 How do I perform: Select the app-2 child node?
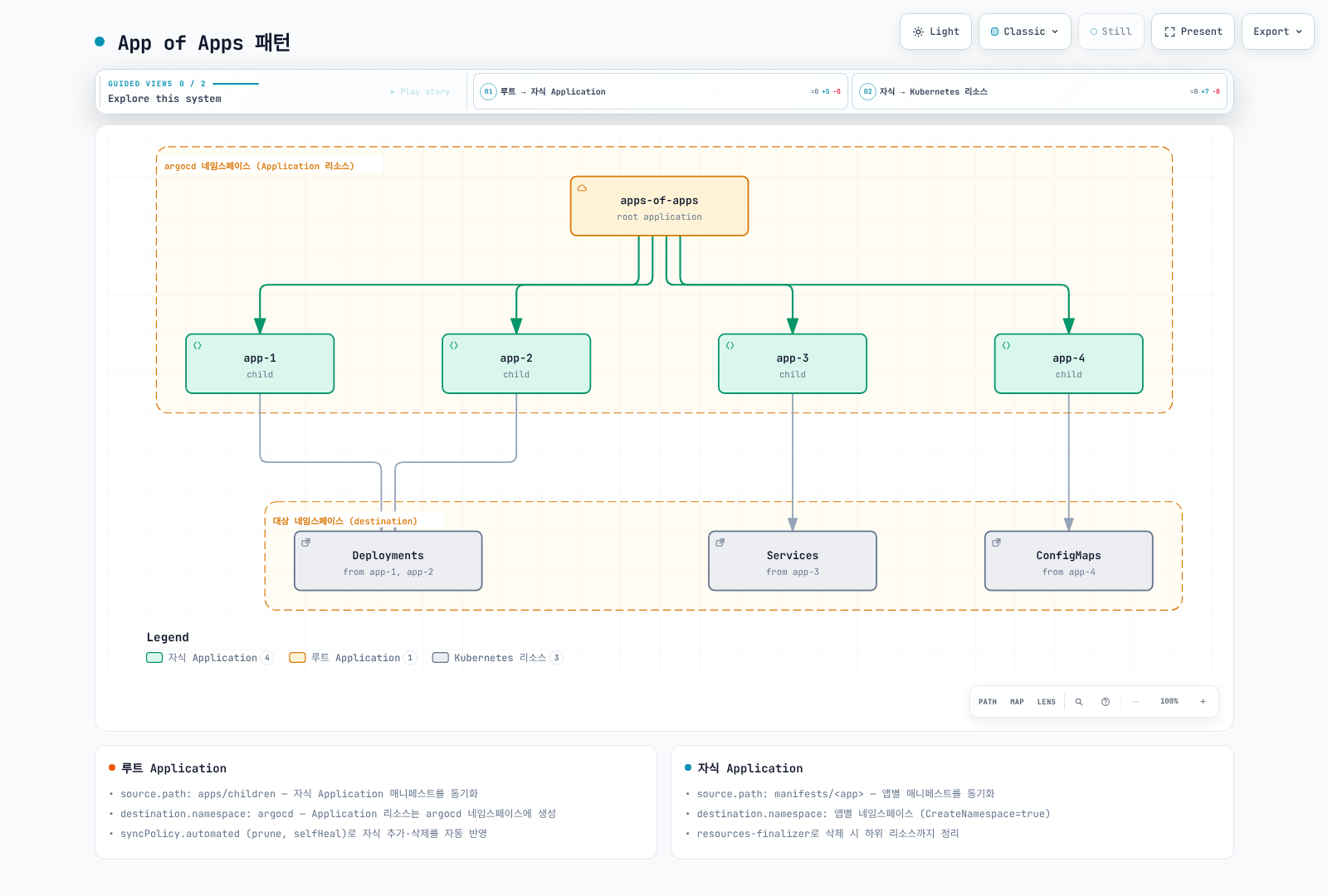(x=516, y=364)
